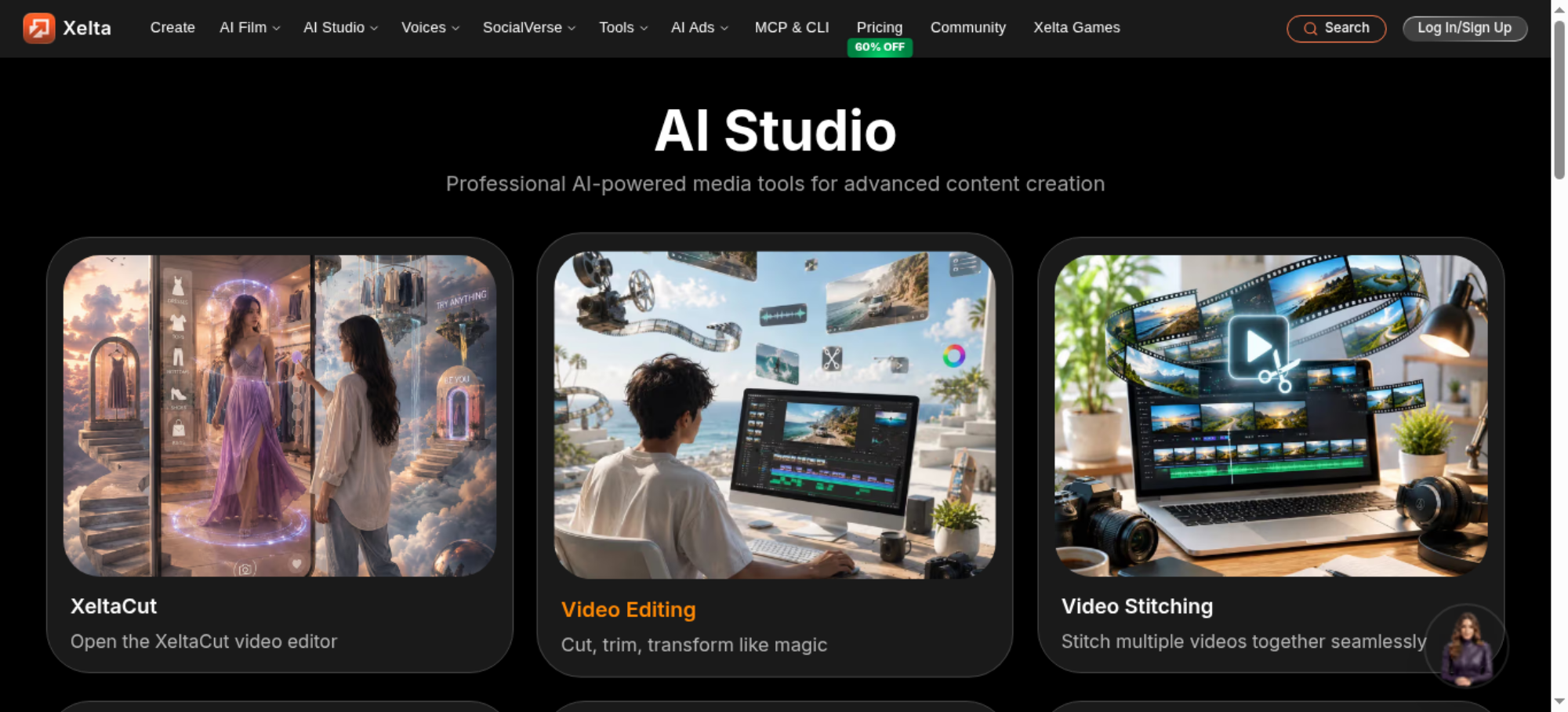Expand the AI Studio menu chevron
1568x712 pixels.
click(x=374, y=28)
